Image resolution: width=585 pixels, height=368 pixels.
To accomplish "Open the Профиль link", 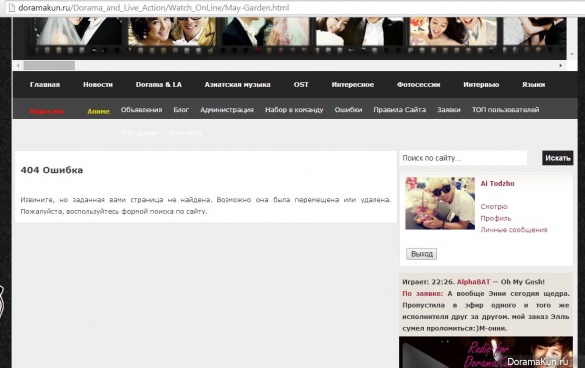I will pyautogui.click(x=495, y=218).
